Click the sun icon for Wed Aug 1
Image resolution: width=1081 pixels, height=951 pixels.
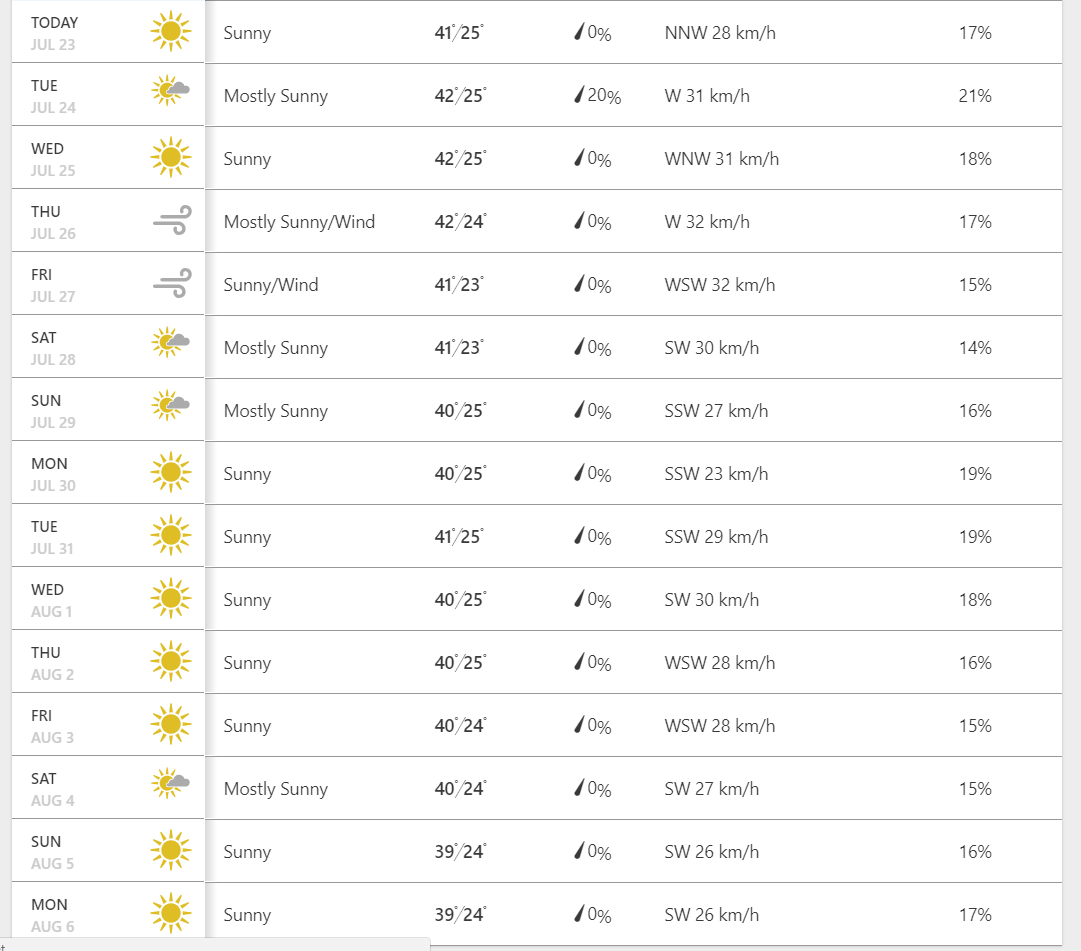pyautogui.click(x=170, y=599)
